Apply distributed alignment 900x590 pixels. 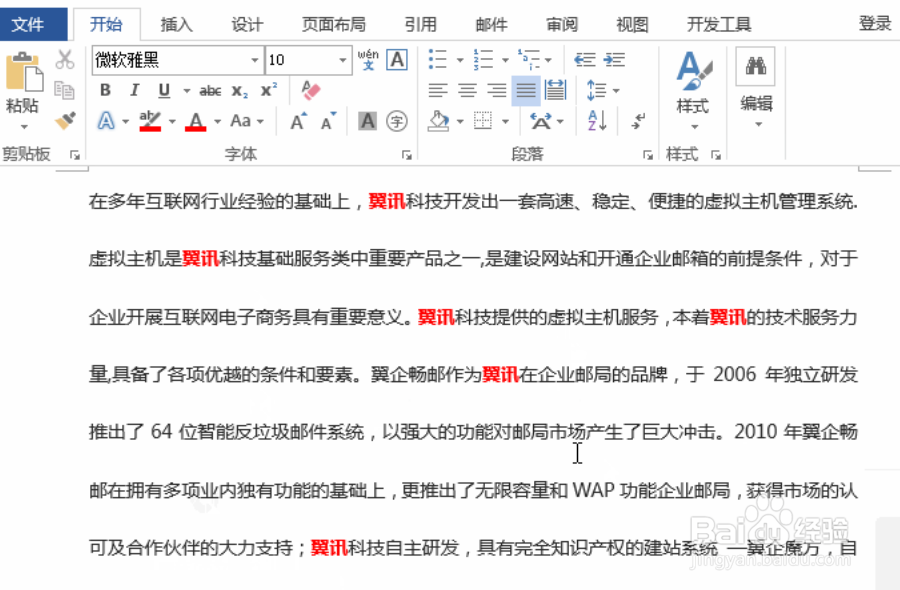555,90
